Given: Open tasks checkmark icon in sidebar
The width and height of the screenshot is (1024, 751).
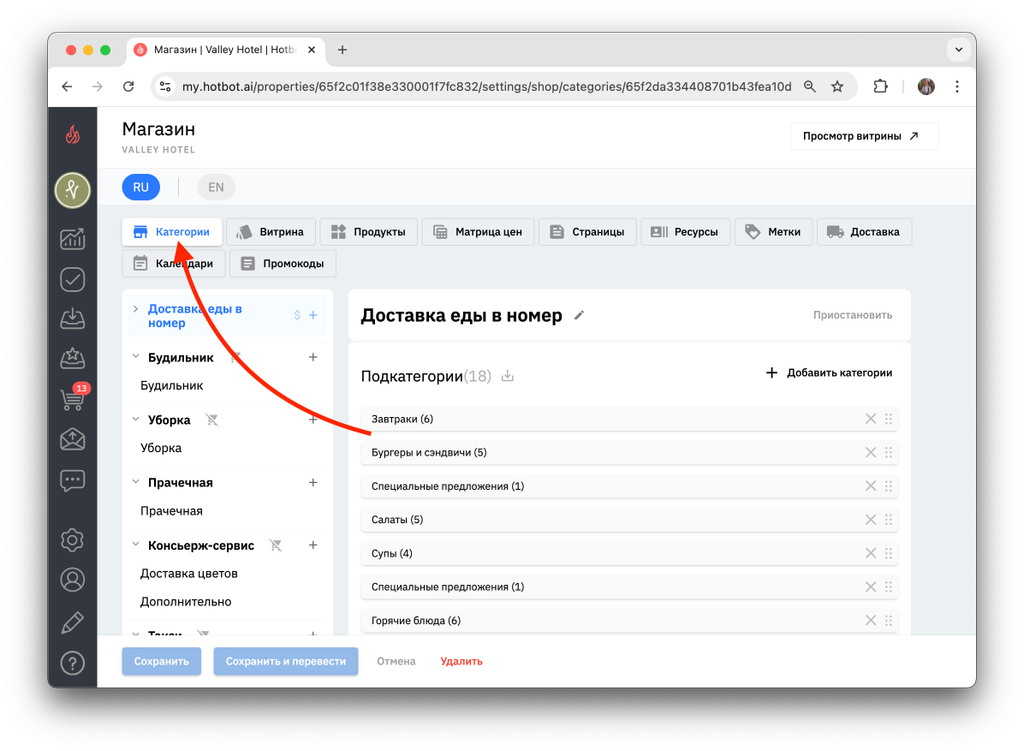Looking at the screenshot, I should pos(72,280).
